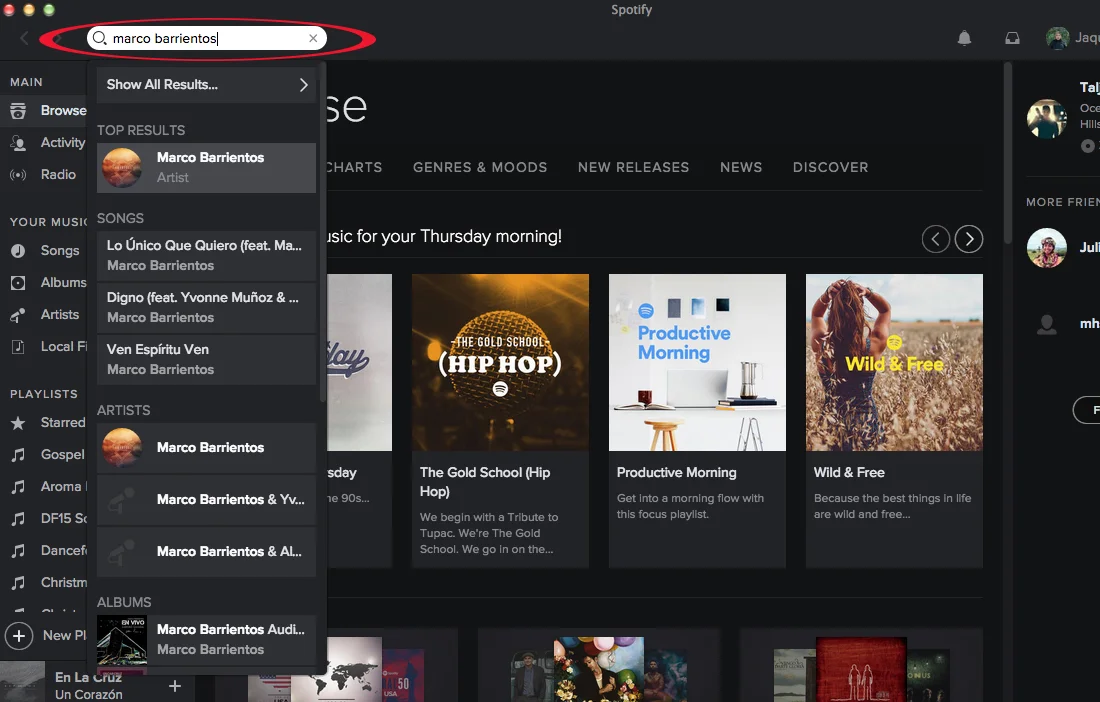The width and height of the screenshot is (1100, 702).
Task: Click the New Playlist plus circle icon
Action: click(19, 636)
